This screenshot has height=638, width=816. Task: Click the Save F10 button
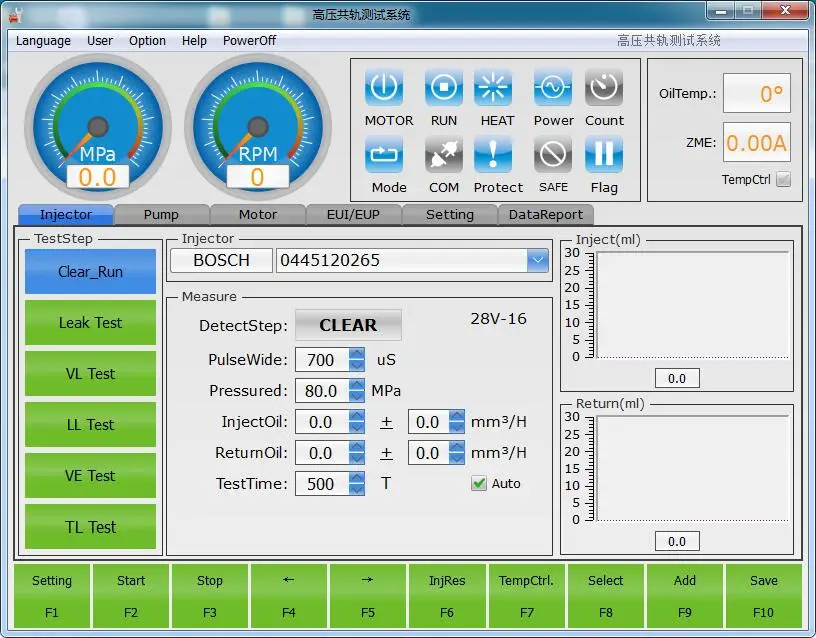[763, 596]
